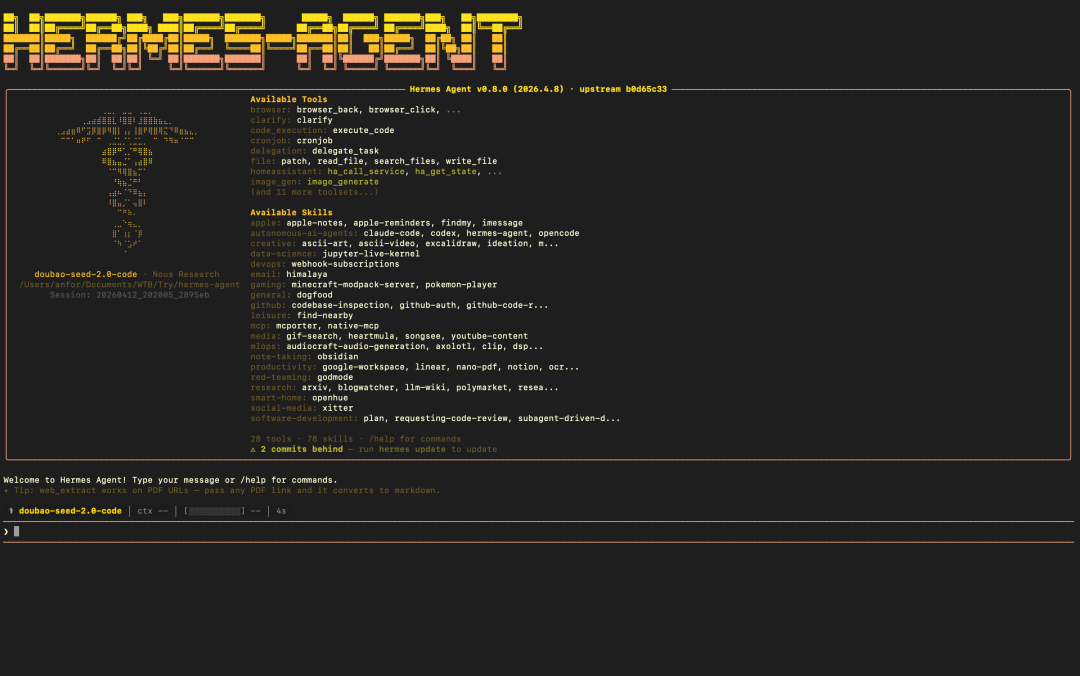
Task: Click the 'mcporter' skill name
Action: click(x=296, y=326)
